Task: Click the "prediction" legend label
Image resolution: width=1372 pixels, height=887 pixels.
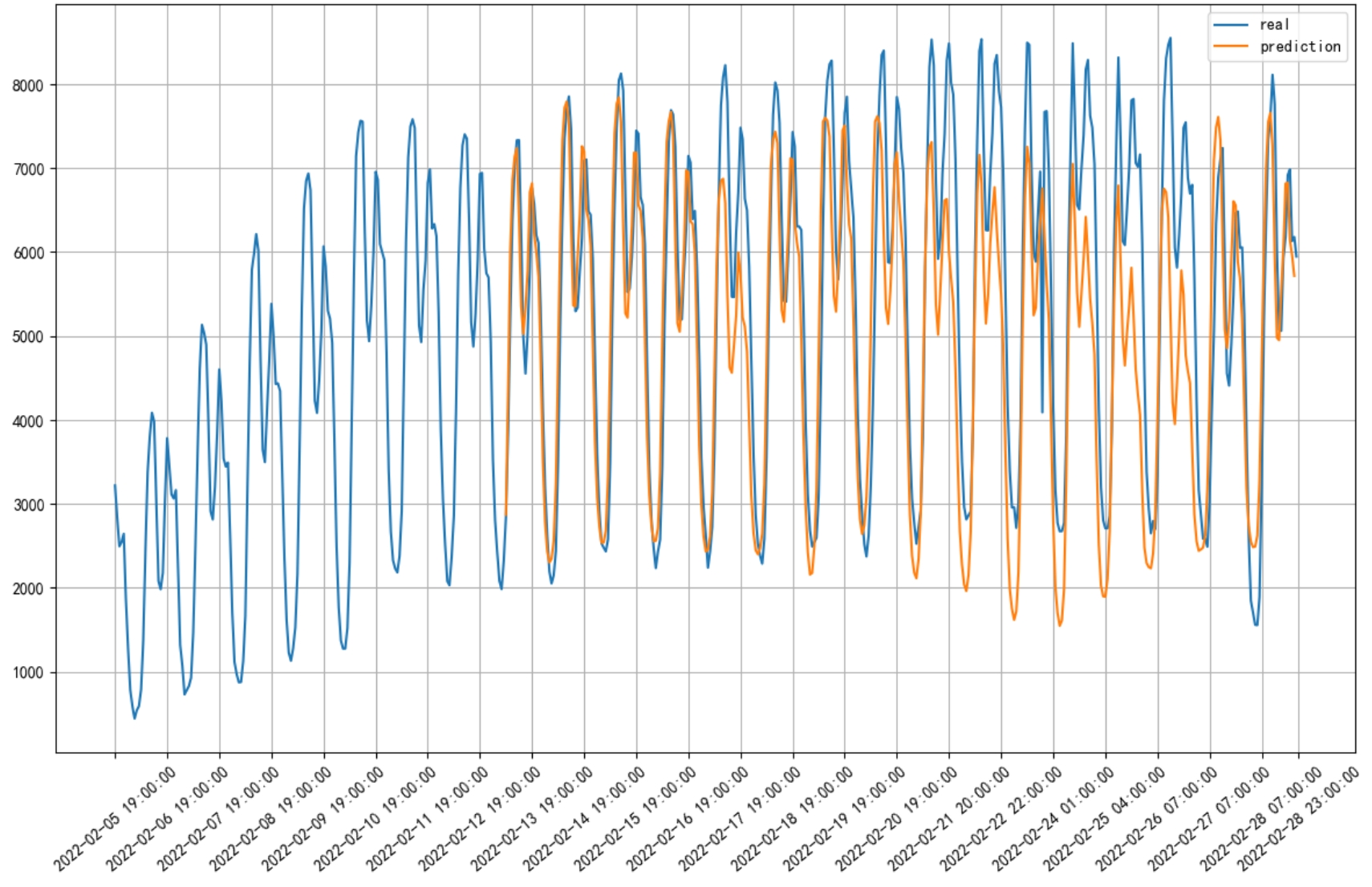Action: (1300, 47)
